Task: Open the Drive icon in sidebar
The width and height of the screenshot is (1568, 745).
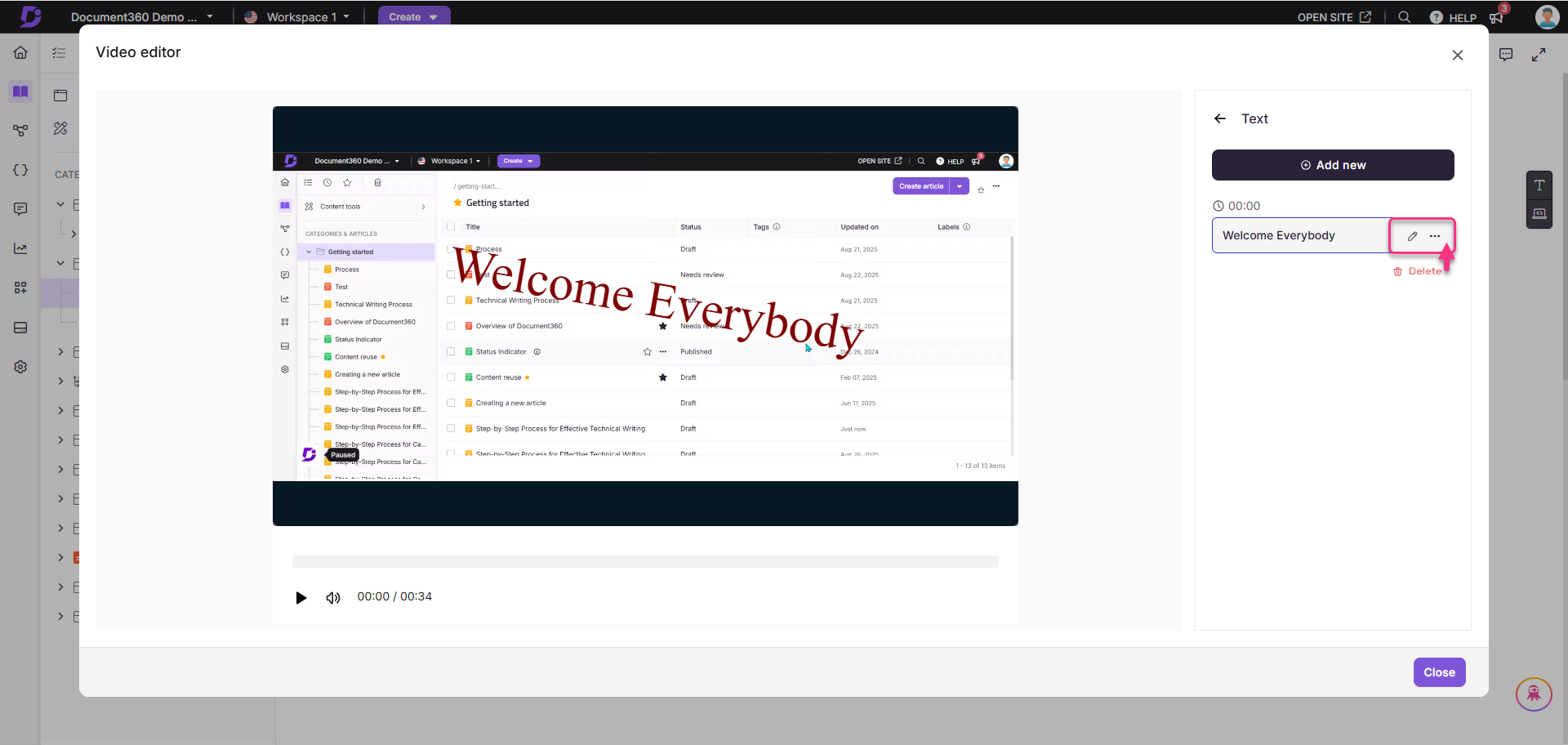Action: (x=20, y=328)
